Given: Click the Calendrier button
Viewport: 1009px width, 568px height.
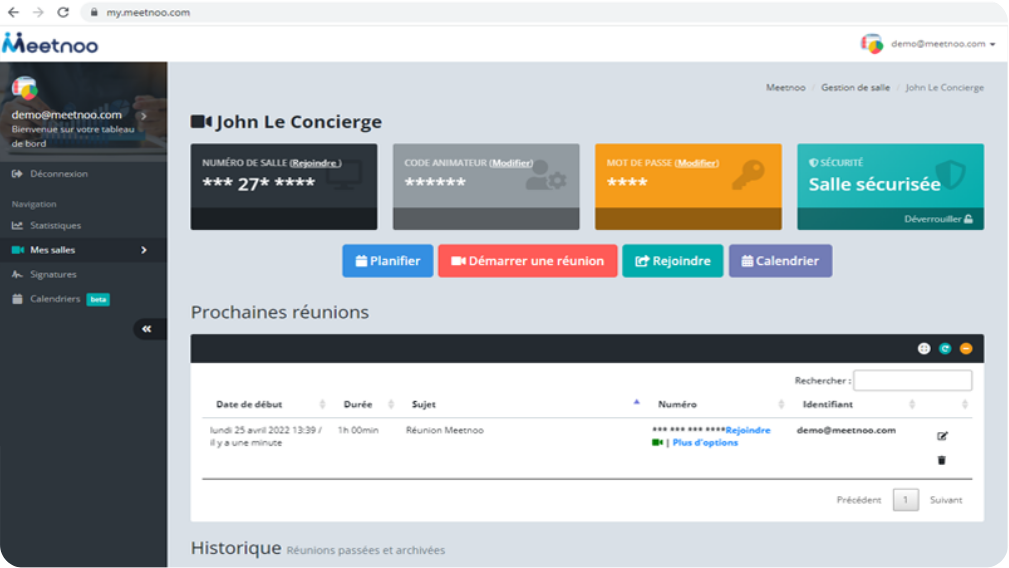Looking at the screenshot, I should pyautogui.click(x=781, y=261).
